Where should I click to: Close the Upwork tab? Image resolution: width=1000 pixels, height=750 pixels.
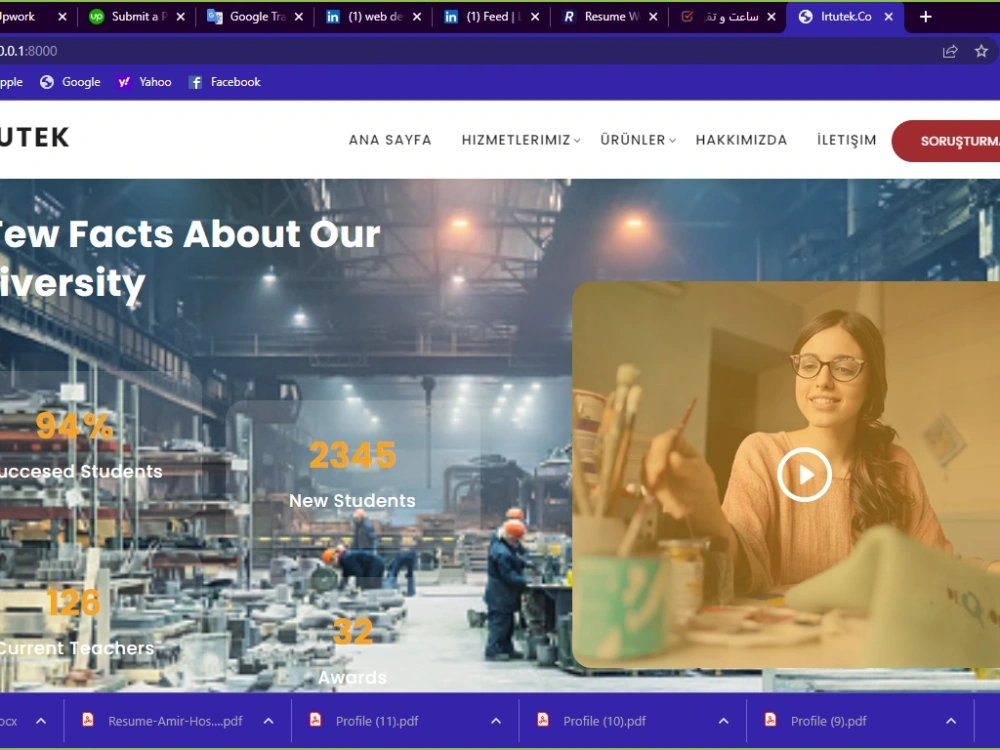tap(62, 17)
